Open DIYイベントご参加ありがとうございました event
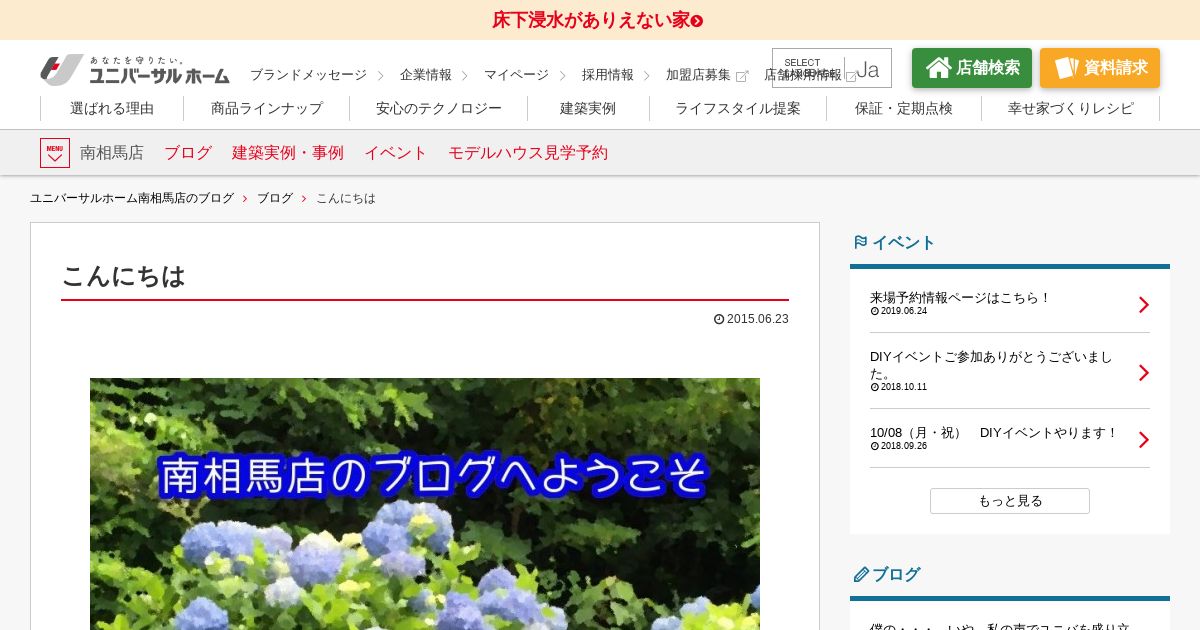1200x630 pixels. coord(991,364)
